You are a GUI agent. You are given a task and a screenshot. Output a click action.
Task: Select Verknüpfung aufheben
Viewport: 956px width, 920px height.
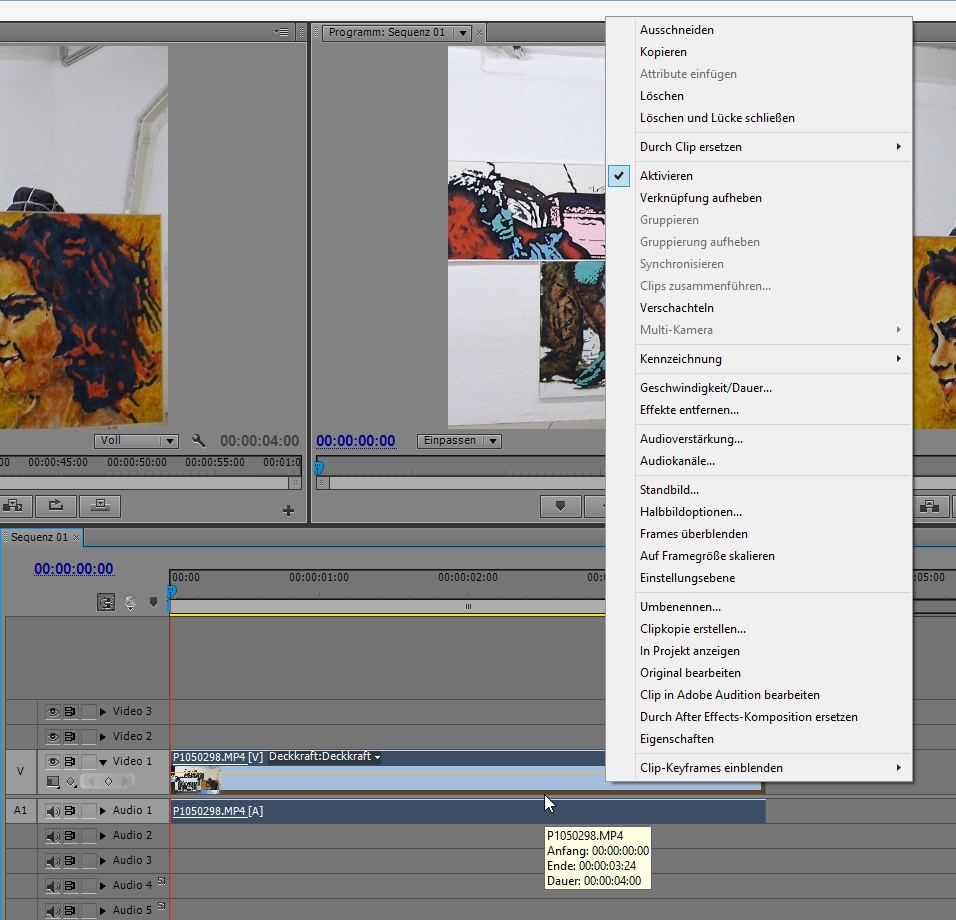tap(758, 198)
